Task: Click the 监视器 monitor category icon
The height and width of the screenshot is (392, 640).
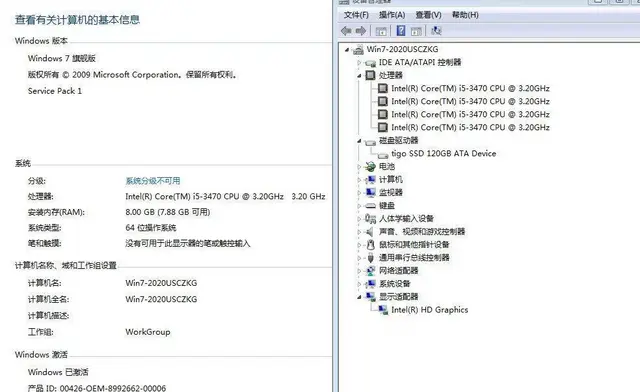Action: (x=370, y=192)
